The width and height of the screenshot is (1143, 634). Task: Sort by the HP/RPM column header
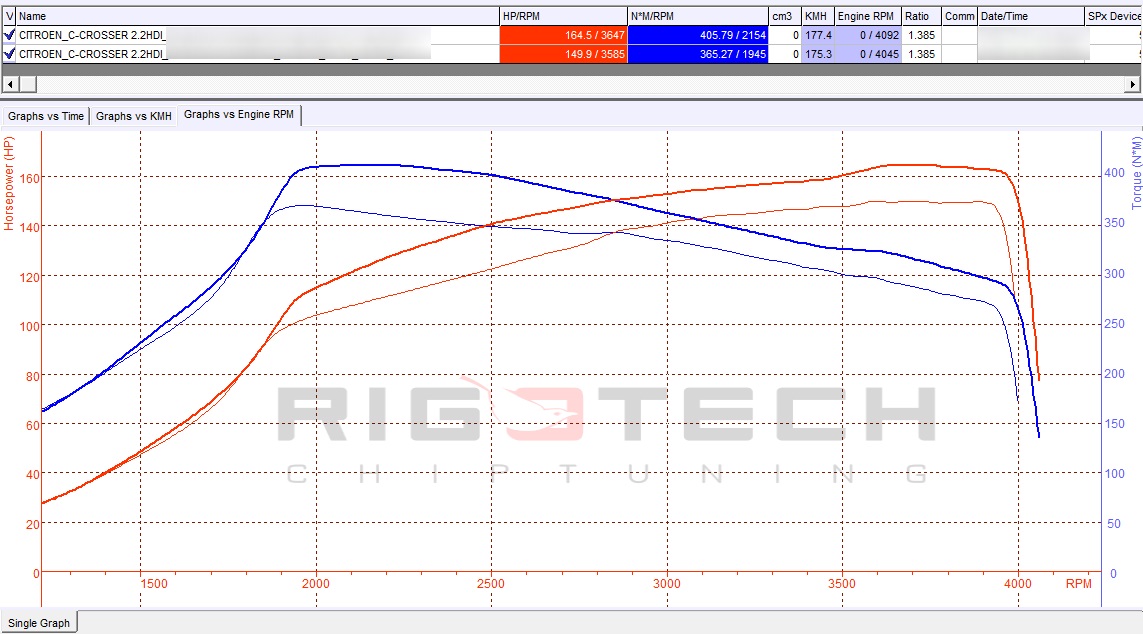pos(563,16)
